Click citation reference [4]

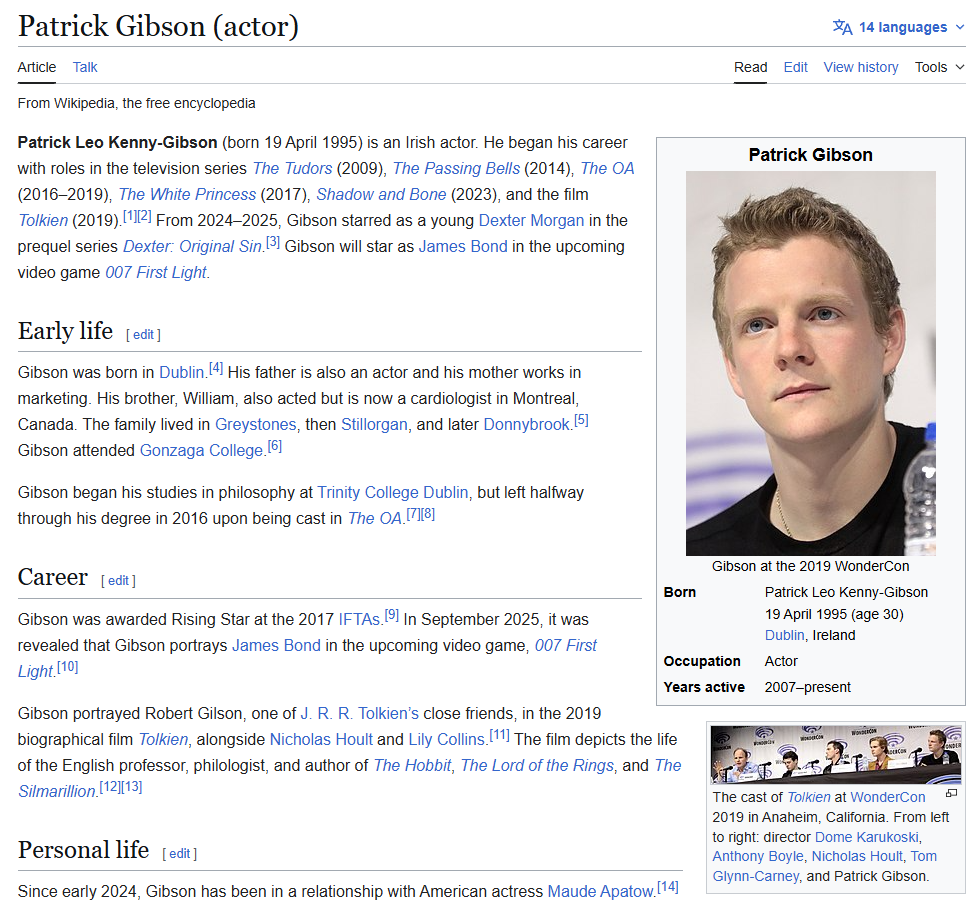pyautogui.click(x=216, y=368)
